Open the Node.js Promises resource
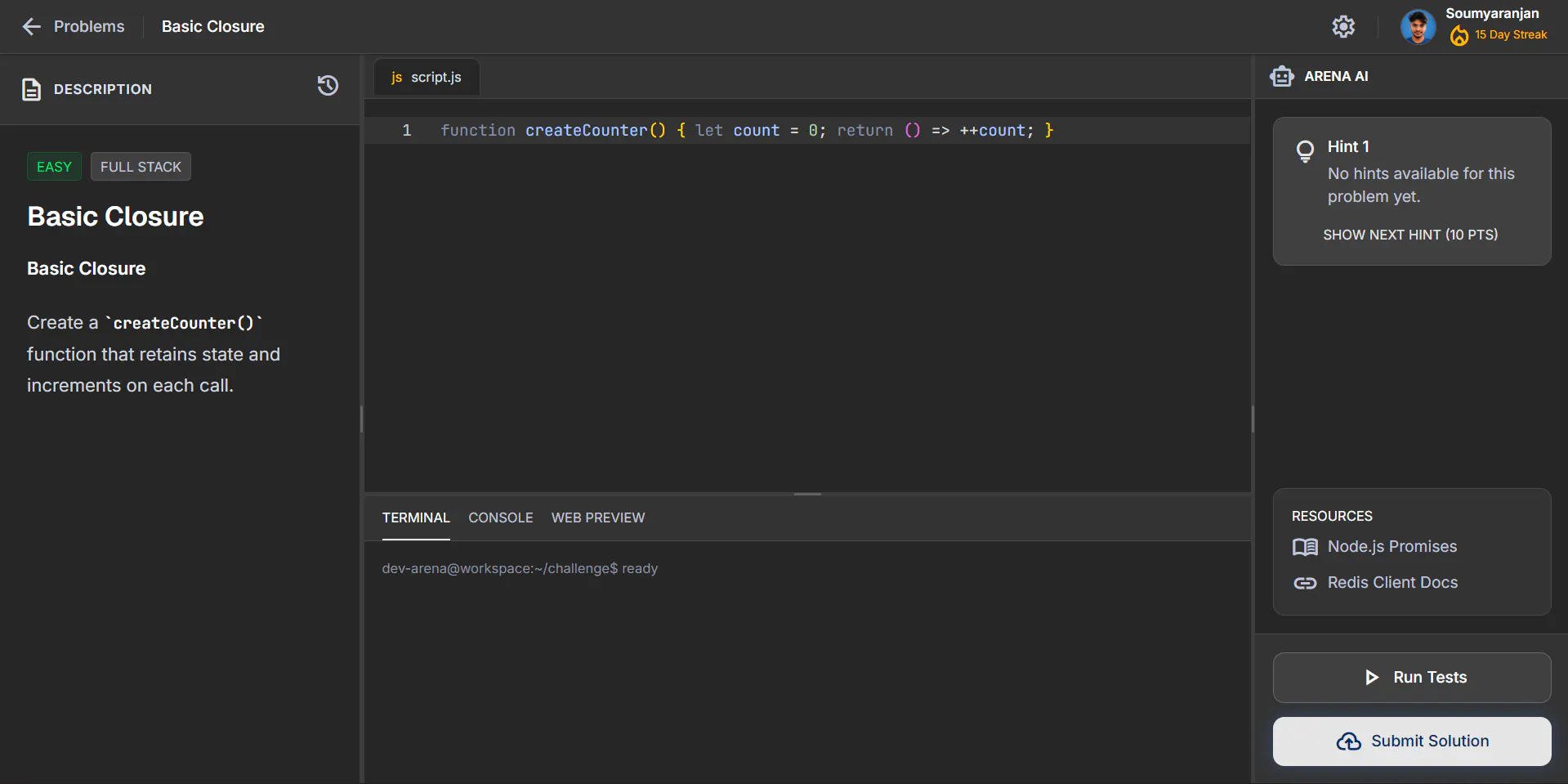This screenshot has width=1568, height=784. [x=1392, y=547]
